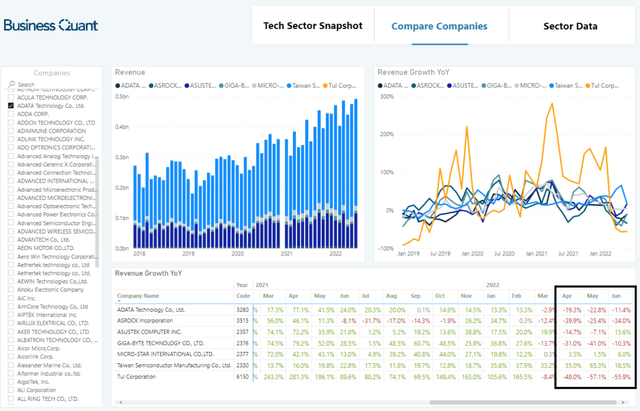Check the ALi Corporation checkbox
This screenshot has width=640, height=411.
pos(11,390)
